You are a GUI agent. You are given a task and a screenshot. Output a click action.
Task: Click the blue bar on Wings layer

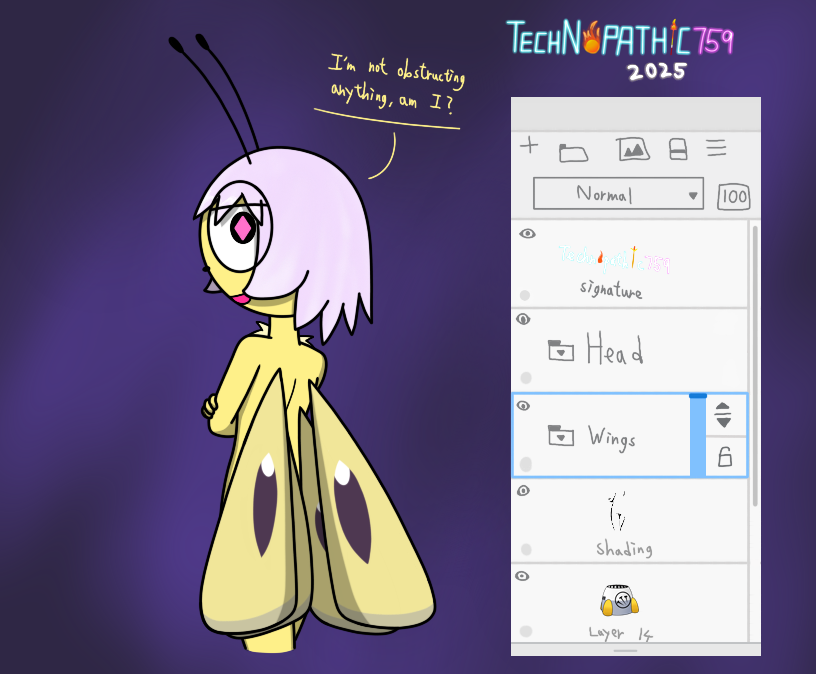coord(697,436)
